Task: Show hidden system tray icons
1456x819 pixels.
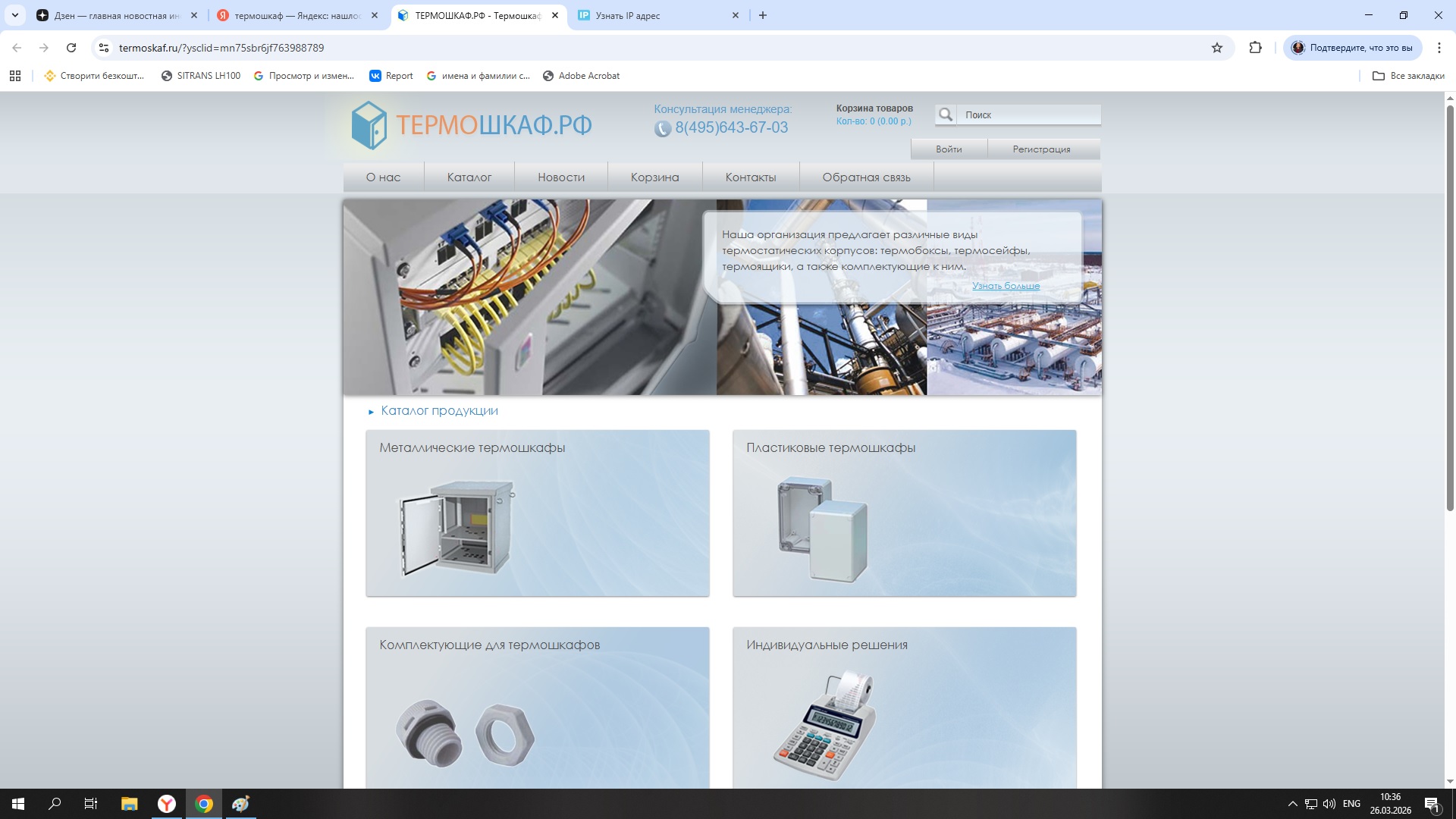Action: tap(1292, 804)
